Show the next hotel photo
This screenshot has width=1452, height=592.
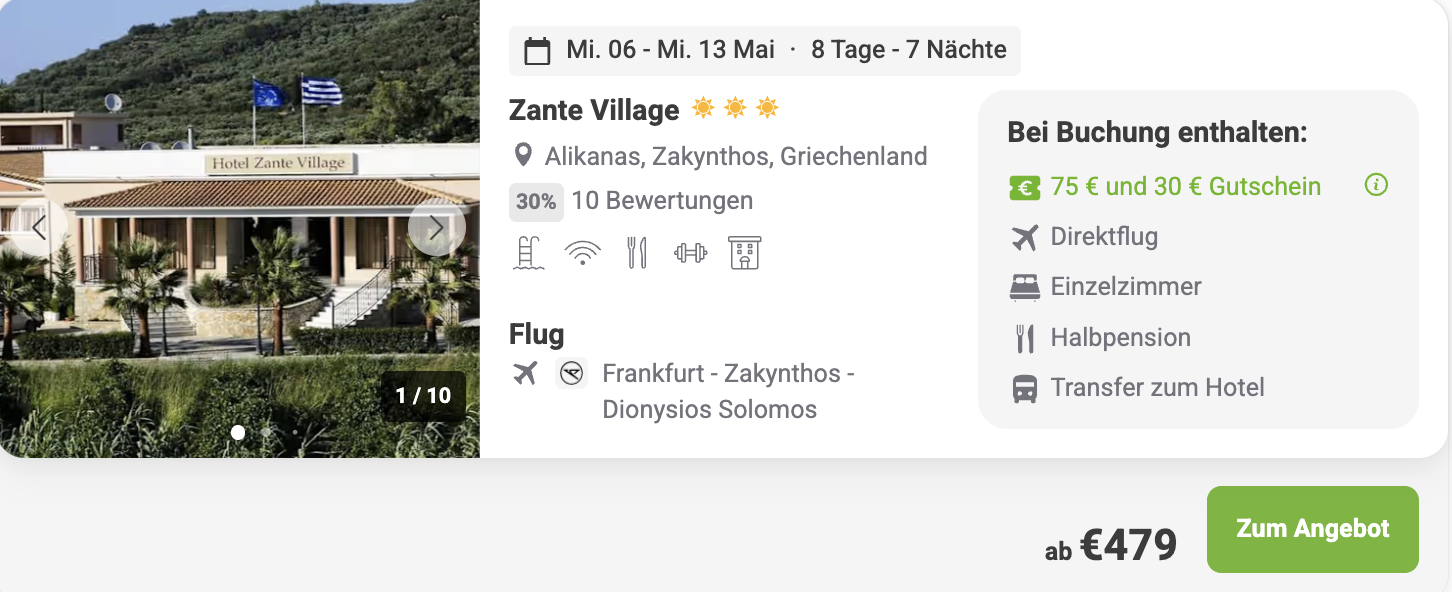tap(436, 228)
